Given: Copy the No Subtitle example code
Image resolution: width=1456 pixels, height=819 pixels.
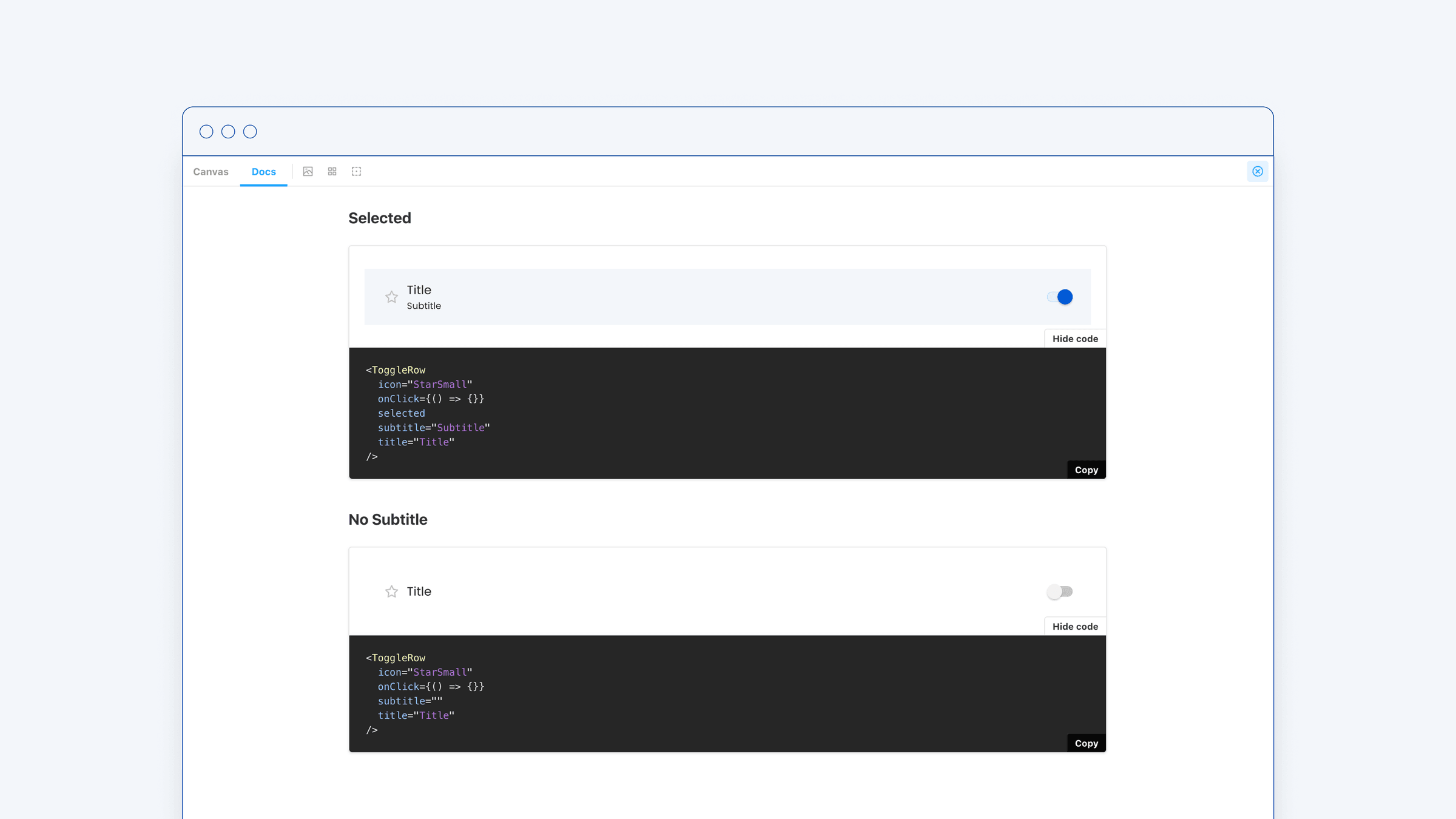Looking at the screenshot, I should tap(1086, 743).
